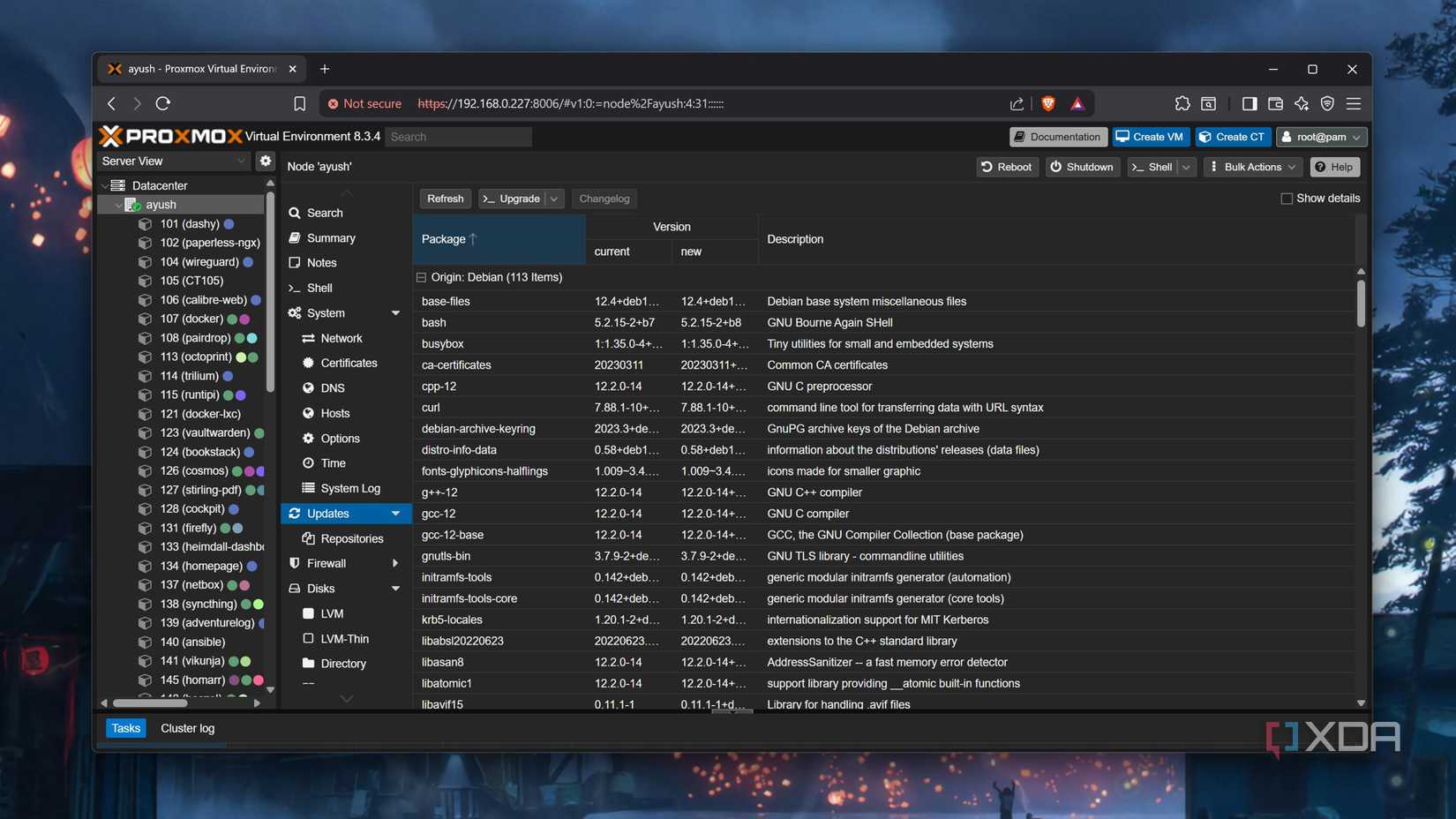The width and height of the screenshot is (1456, 819).
Task: Expand the Firewall section
Action: [395, 563]
